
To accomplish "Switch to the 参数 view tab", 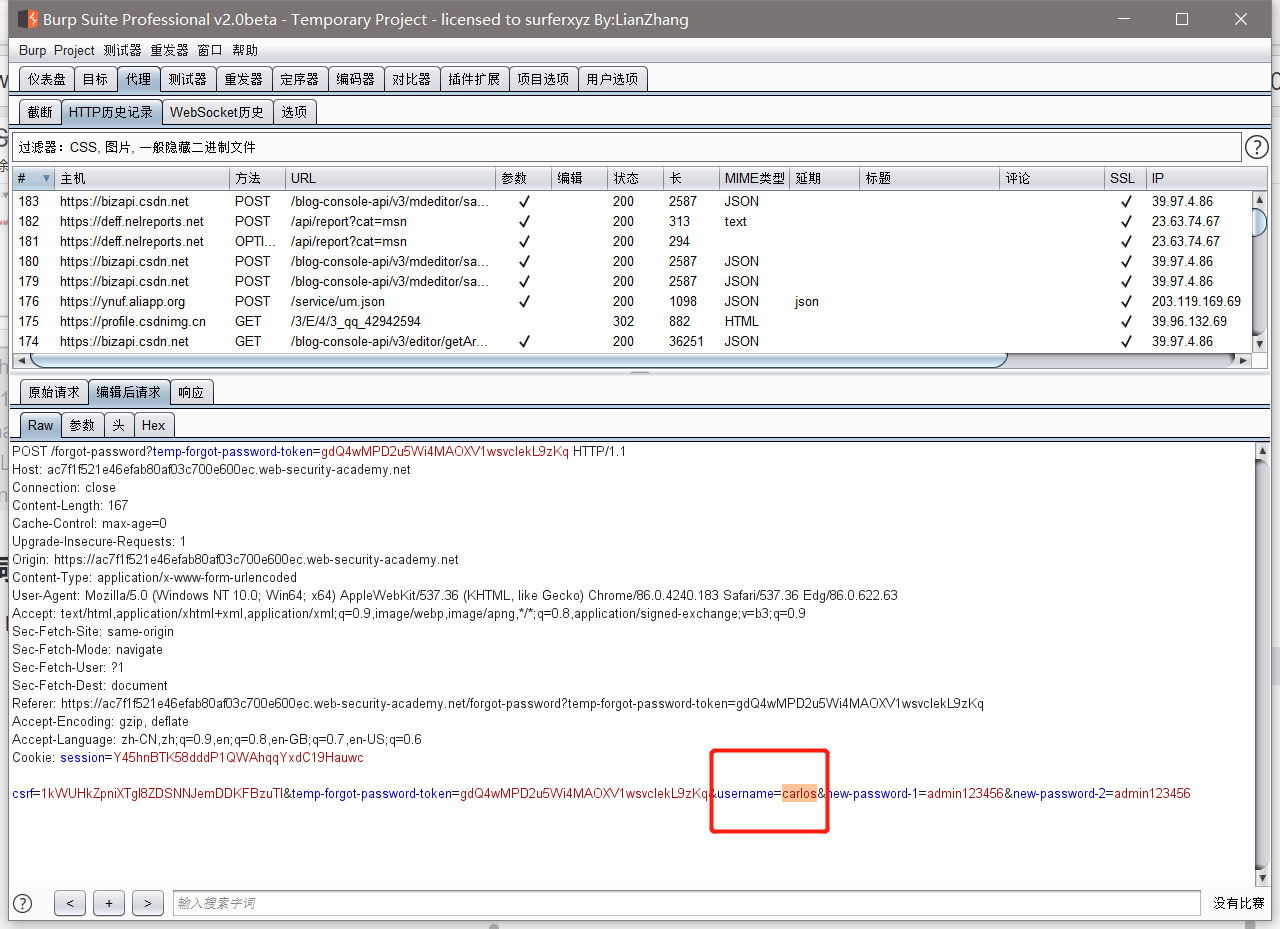I will (82, 425).
